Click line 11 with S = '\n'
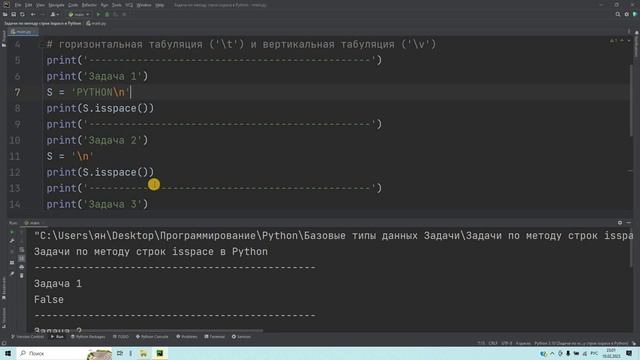 coord(70,156)
